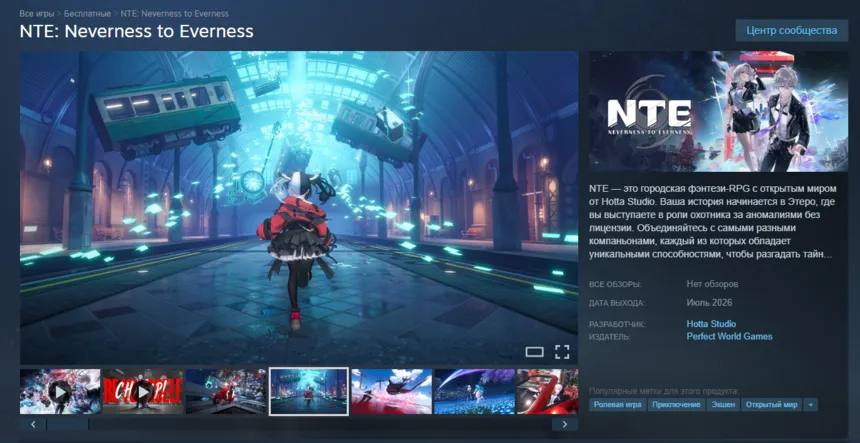The image size is (860, 443).
Task: Select the red field character thumbnail
Action: tap(392, 391)
